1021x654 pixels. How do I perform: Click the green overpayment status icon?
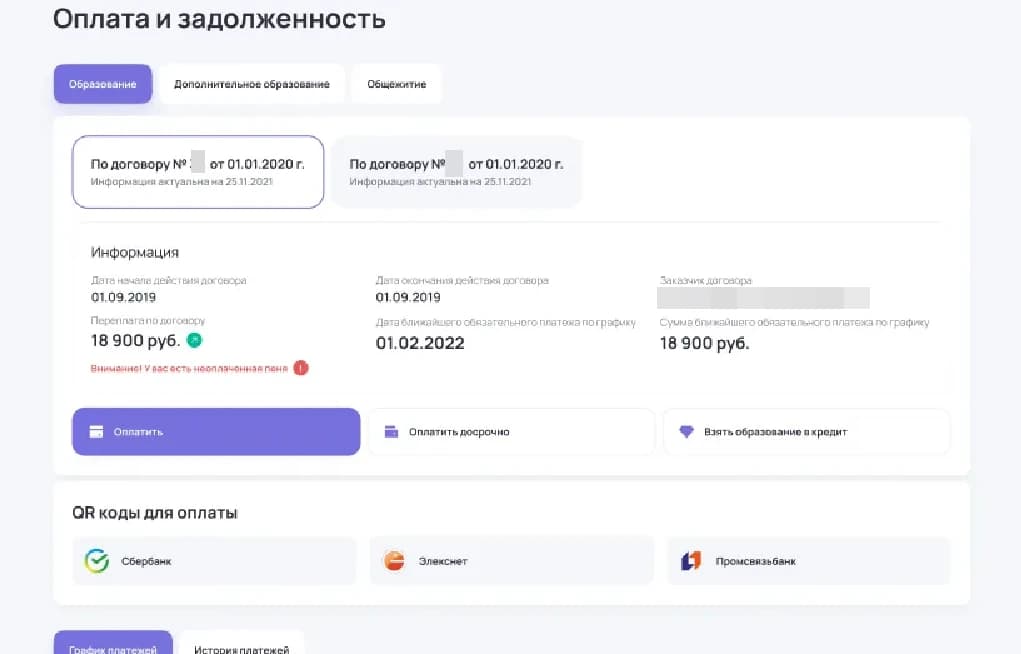tap(195, 340)
